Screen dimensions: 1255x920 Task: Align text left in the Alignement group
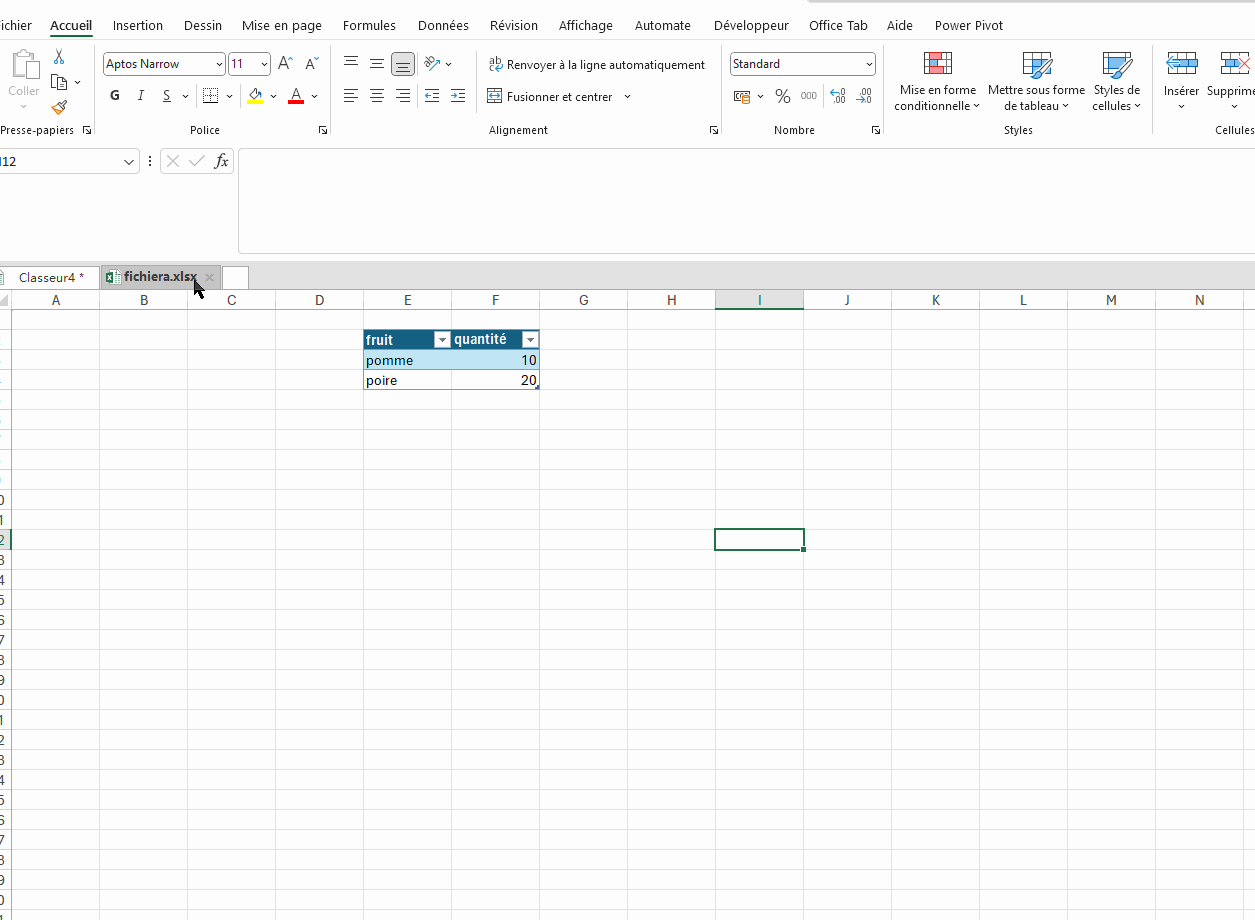(x=351, y=96)
